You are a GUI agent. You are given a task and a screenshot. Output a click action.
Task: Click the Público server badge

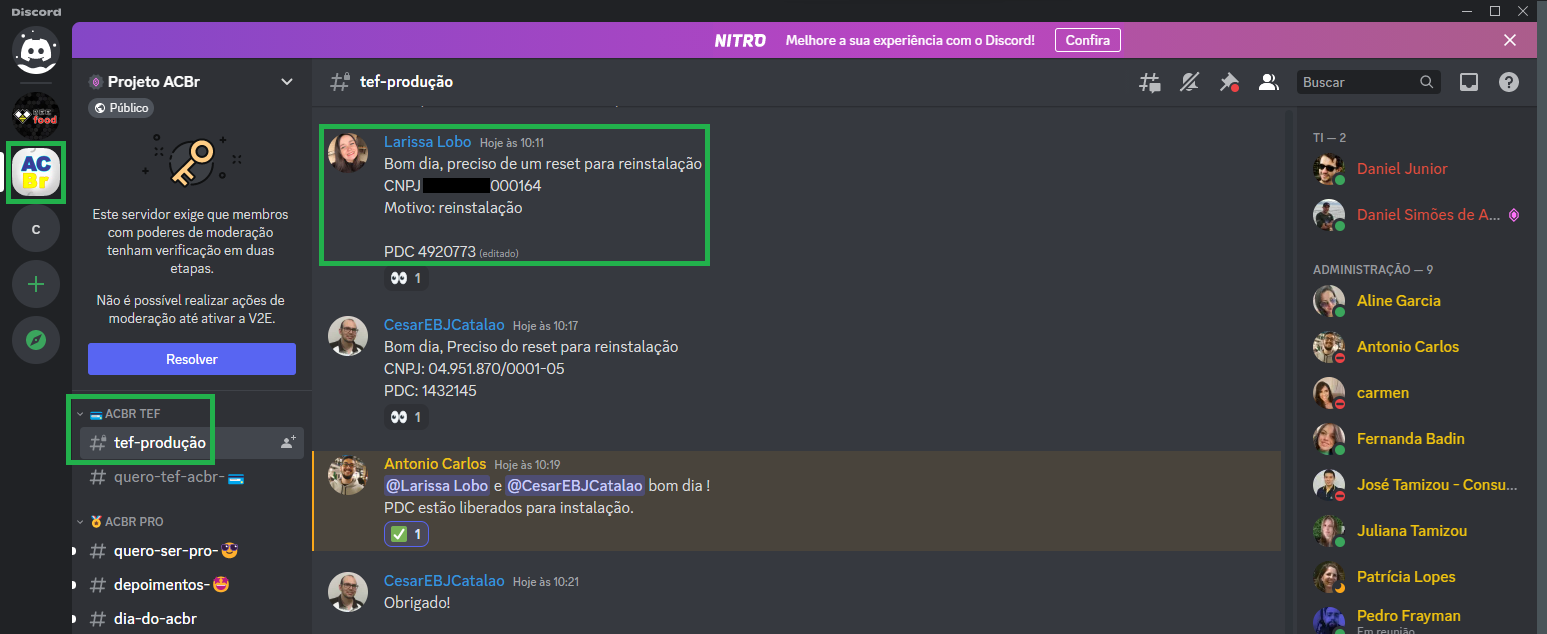point(121,108)
